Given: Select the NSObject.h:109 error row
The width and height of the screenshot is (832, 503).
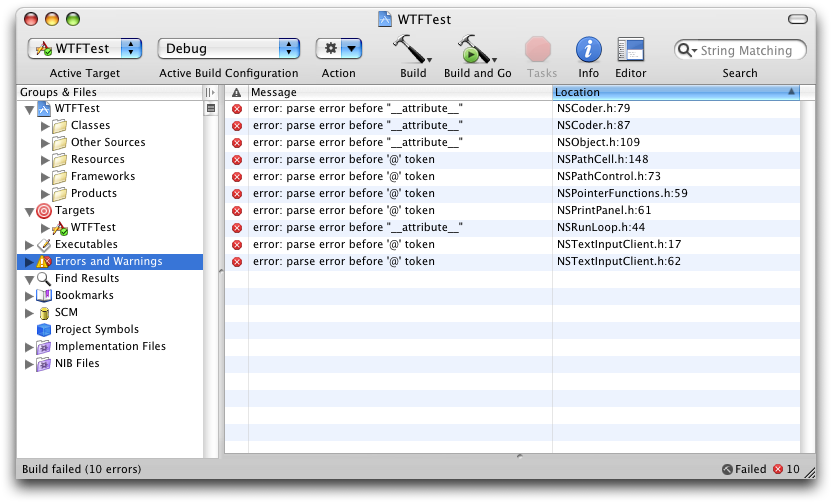Looking at the screenshot, I should click(x=512, y=142).
